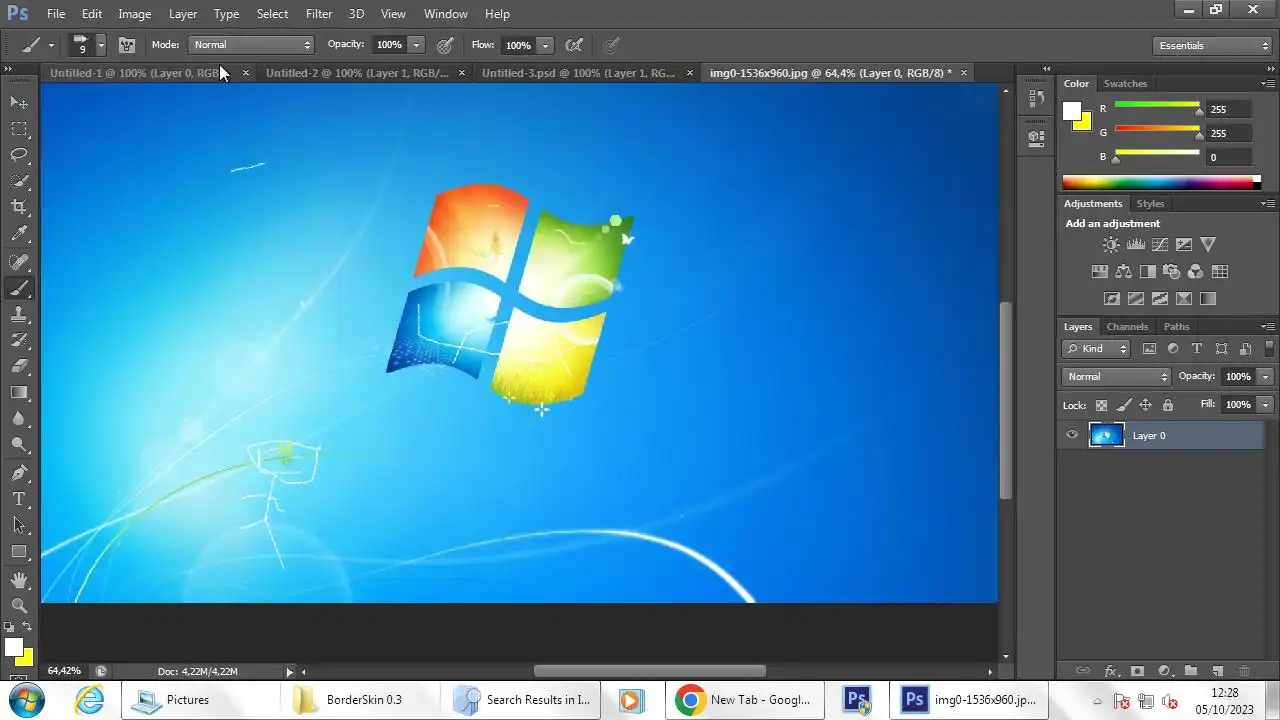The width and height of the screenshot is (1280, 720).
Task: Open brush Mode dropdown
Action: pos(251,45)
